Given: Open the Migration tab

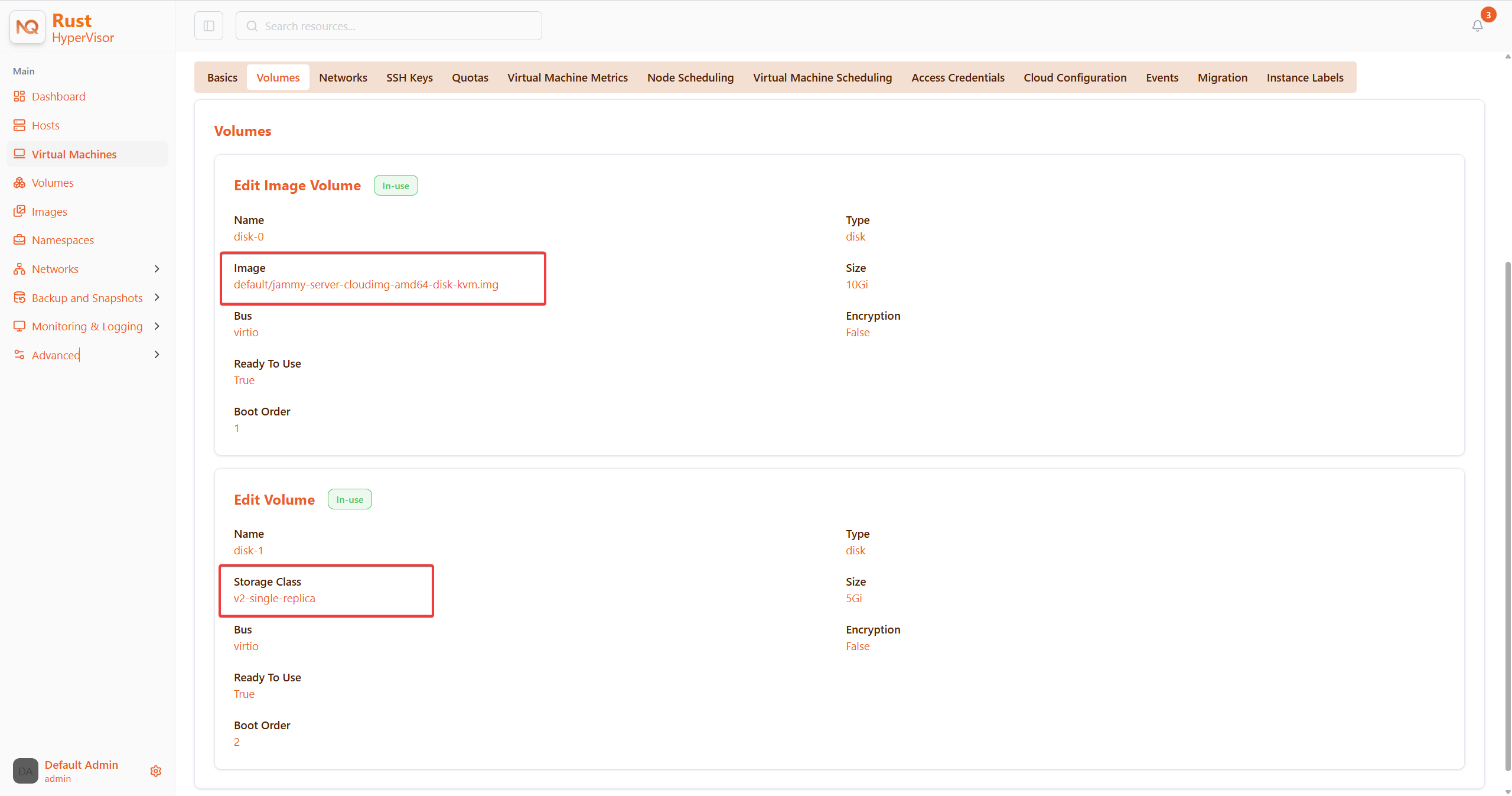Looking at the screenshot, I should [x=1223, y=77].
